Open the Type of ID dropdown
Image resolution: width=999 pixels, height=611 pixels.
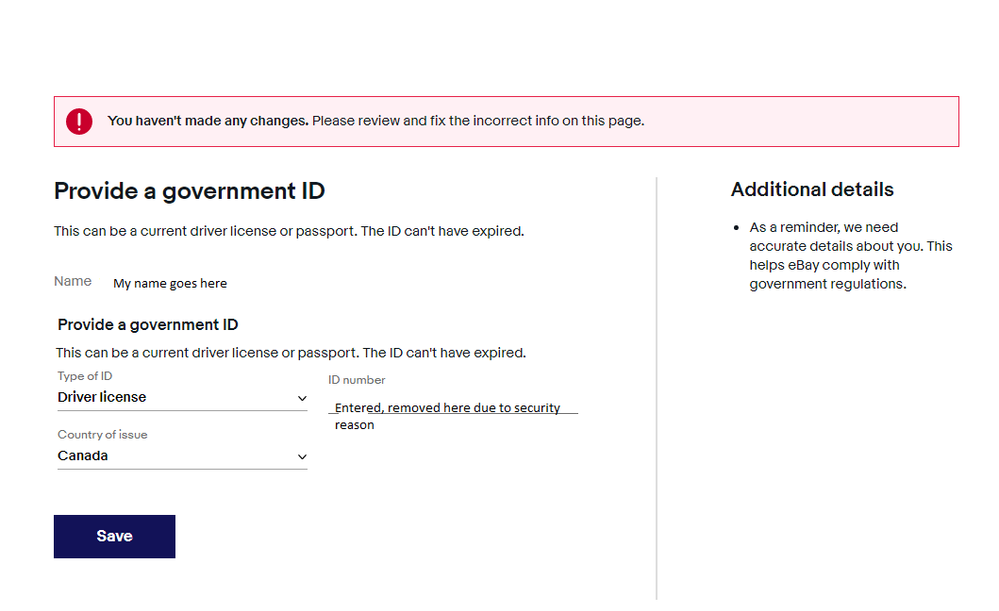tap(180, 397)
